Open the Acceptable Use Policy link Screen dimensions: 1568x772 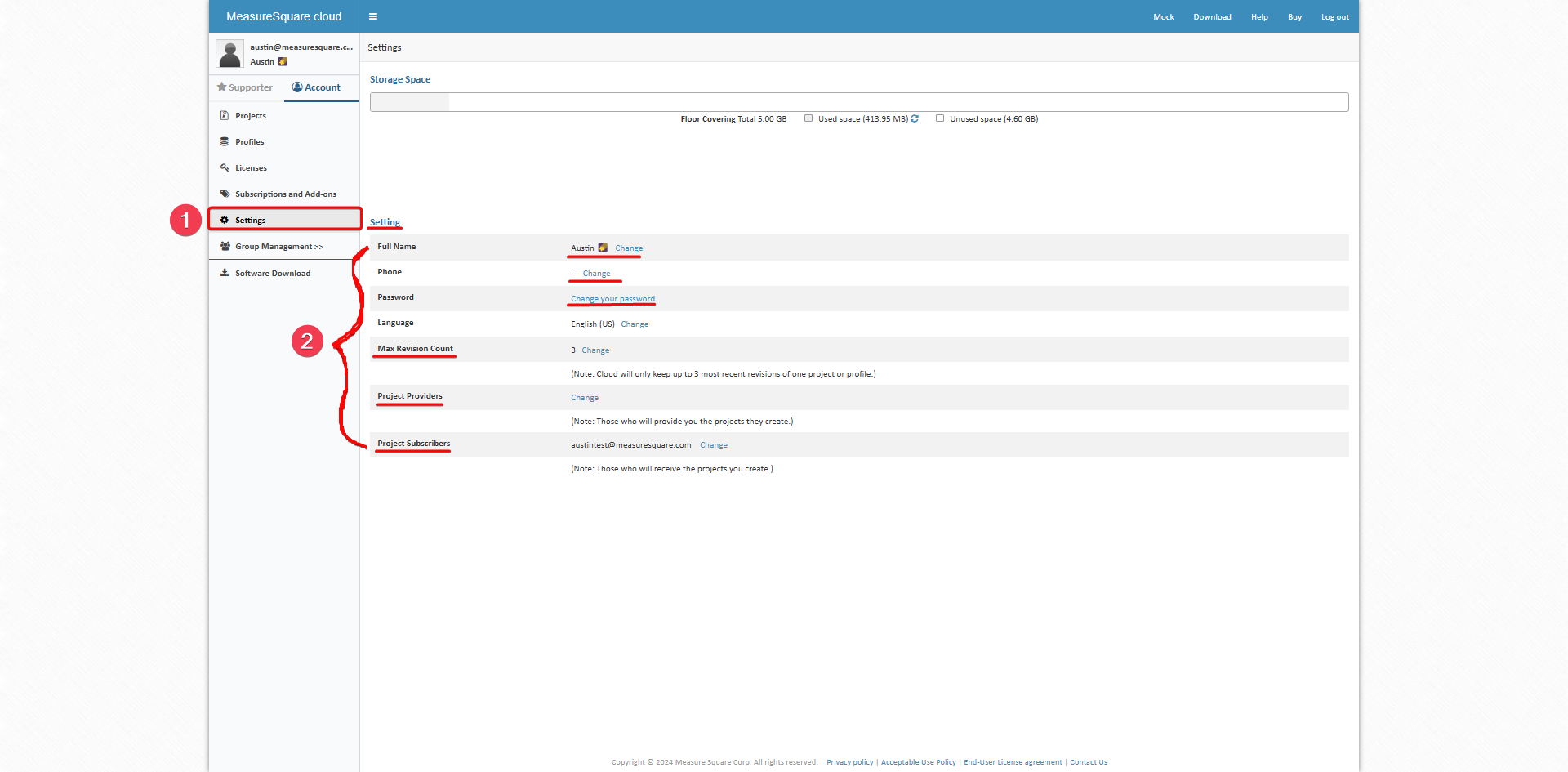point(918,762)
